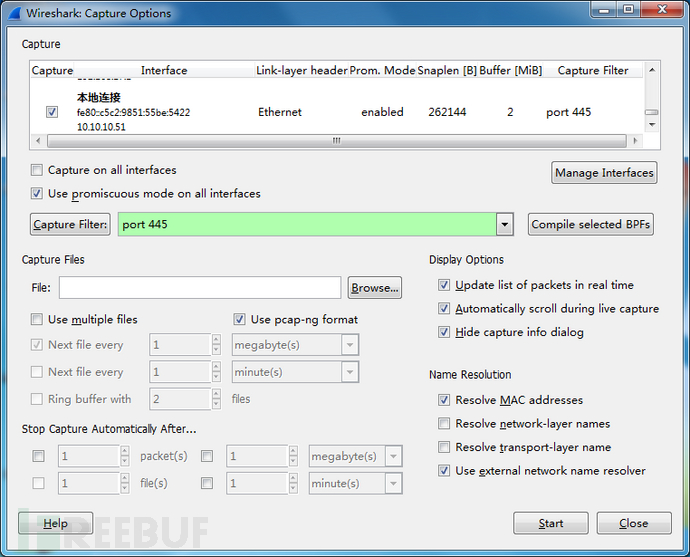Toggle Automatically scroll during live capture

pos(444,308)
